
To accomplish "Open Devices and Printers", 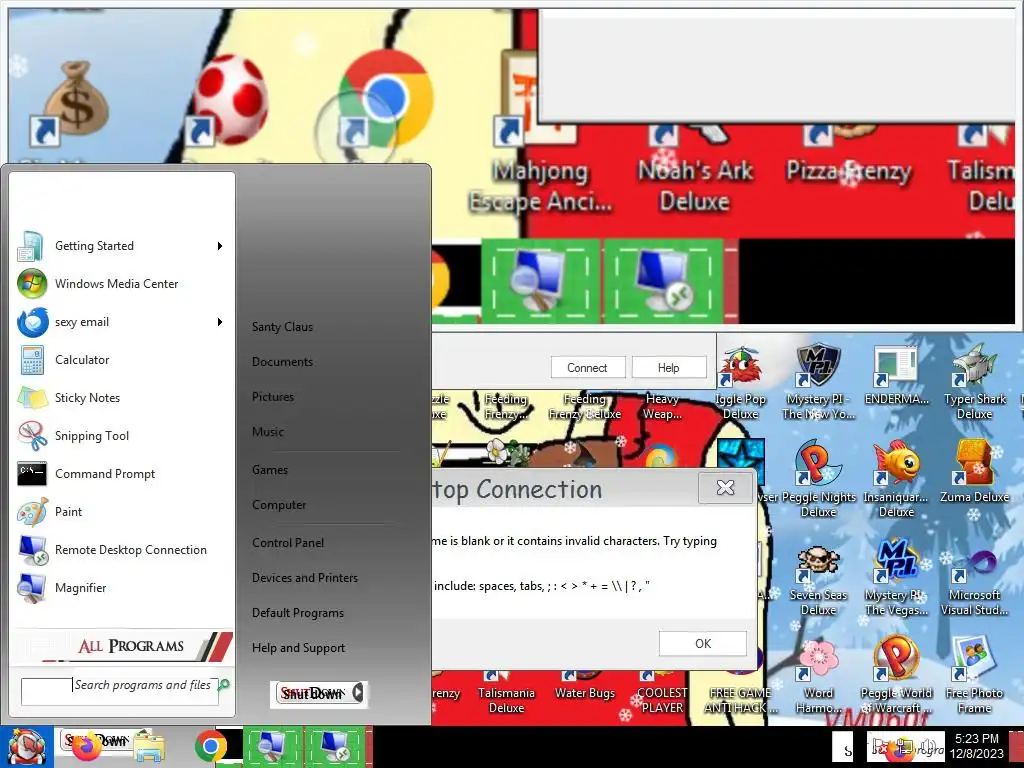I will click(305, 578).
